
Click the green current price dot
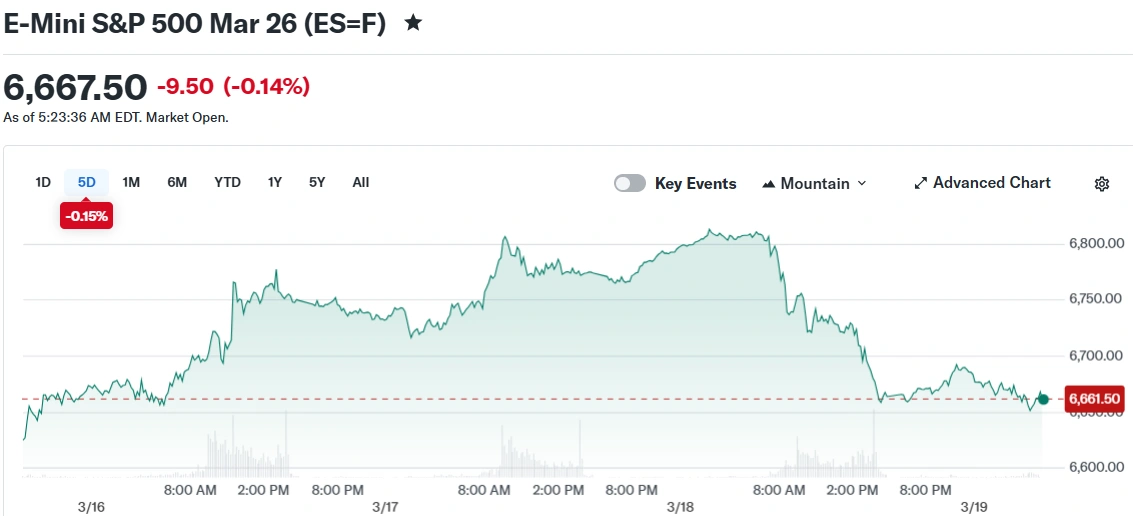click(1043, 399)
